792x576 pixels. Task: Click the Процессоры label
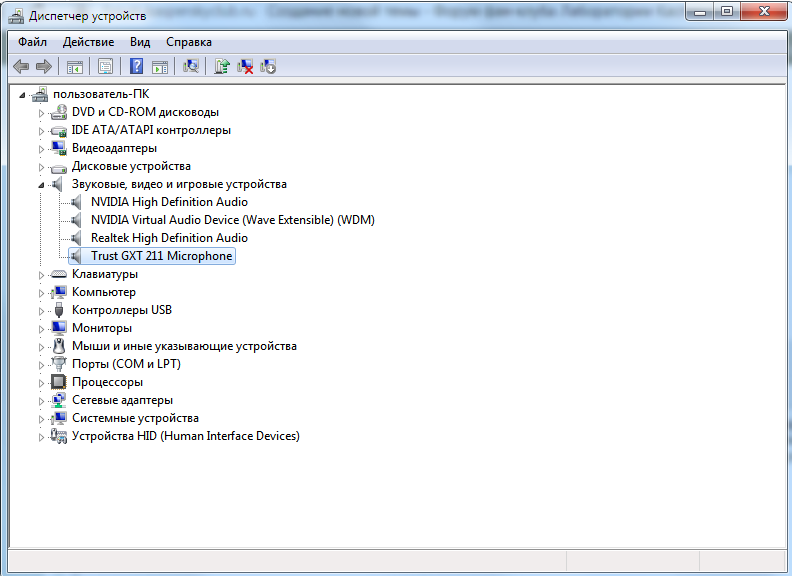click(x=108, y=382)
